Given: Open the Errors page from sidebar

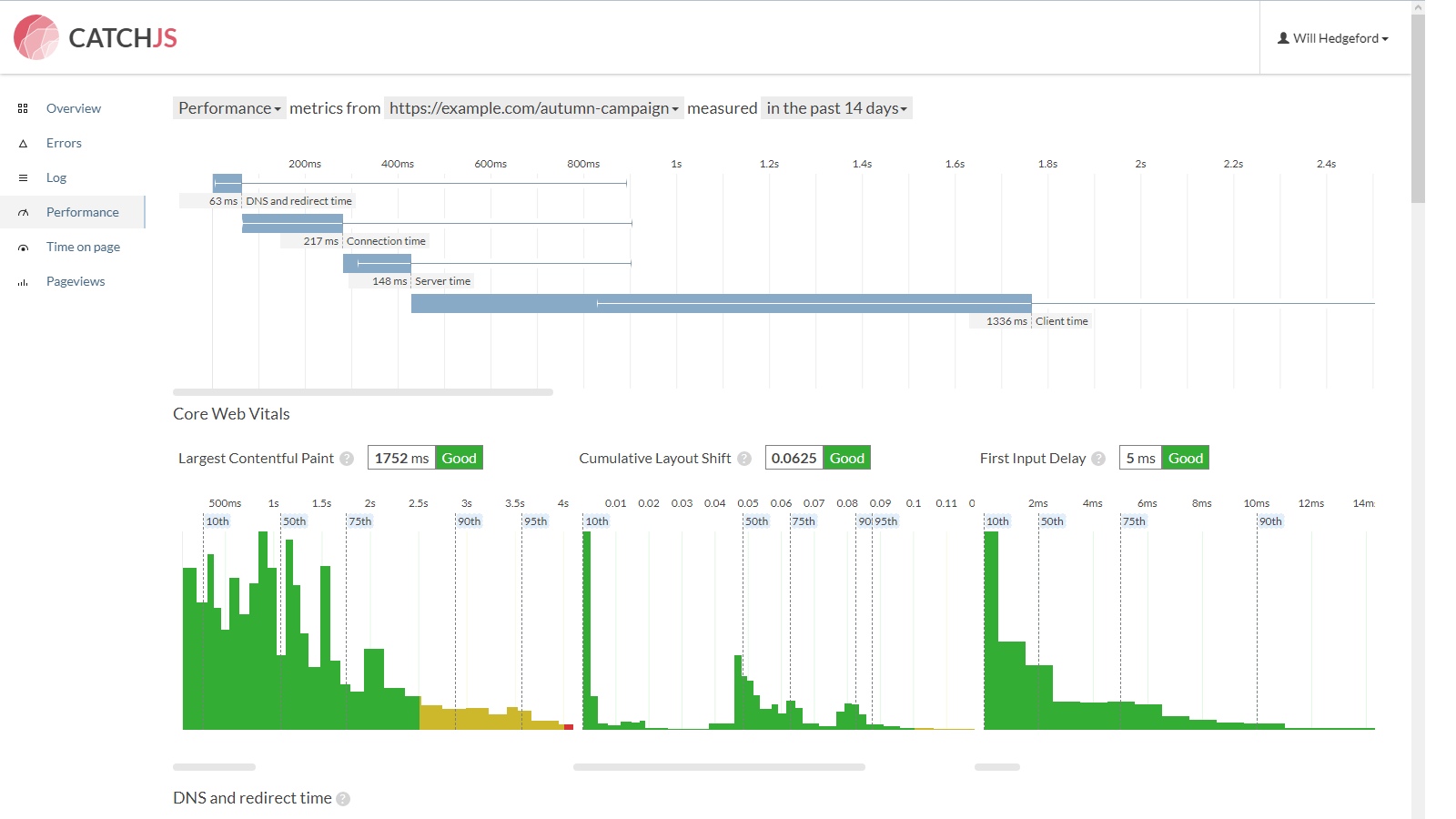Looking at the screenshot, I should pos(64,143).
